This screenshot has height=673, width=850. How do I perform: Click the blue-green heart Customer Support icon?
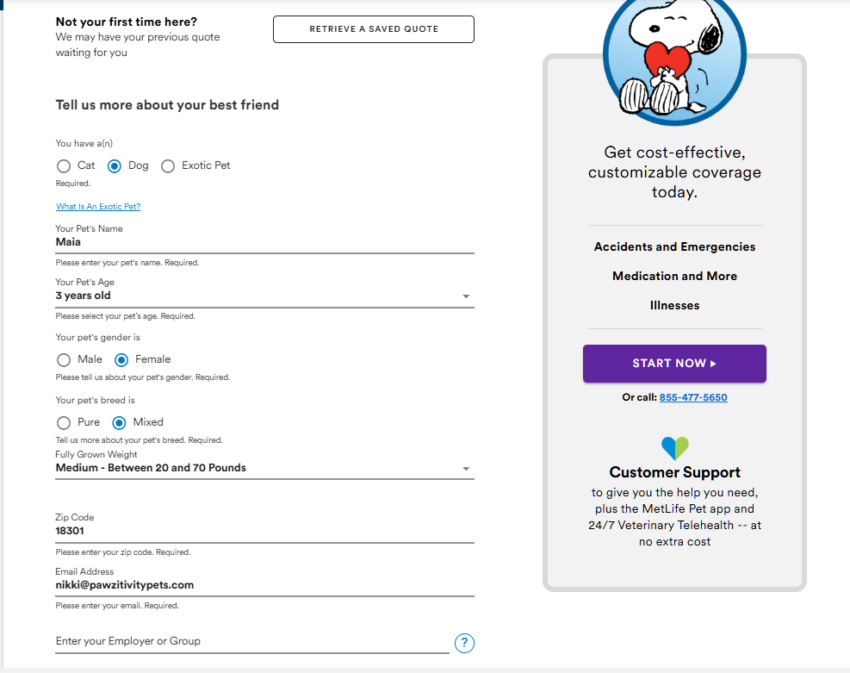[675, 448]
